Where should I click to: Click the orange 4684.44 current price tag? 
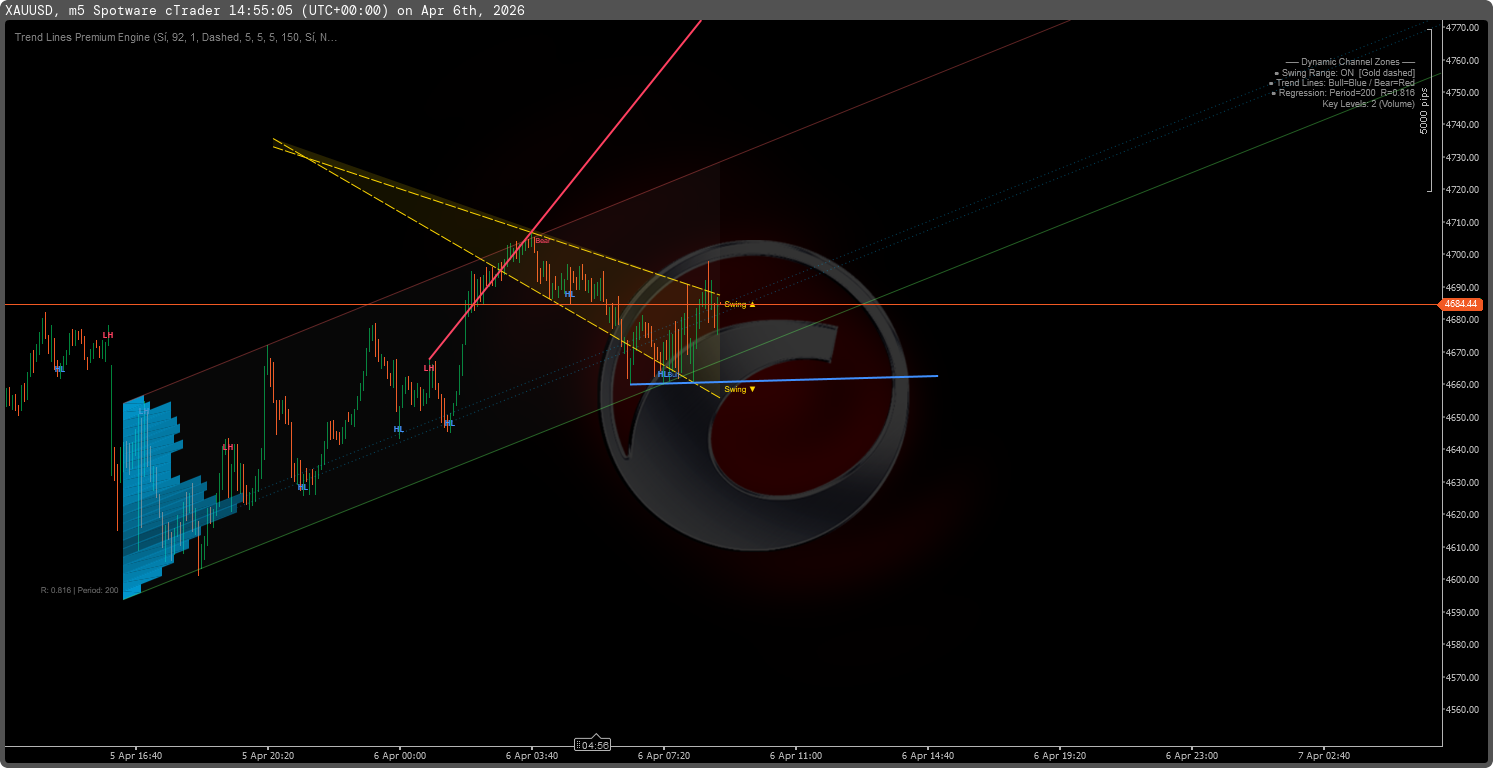[x=1461, y=304]
